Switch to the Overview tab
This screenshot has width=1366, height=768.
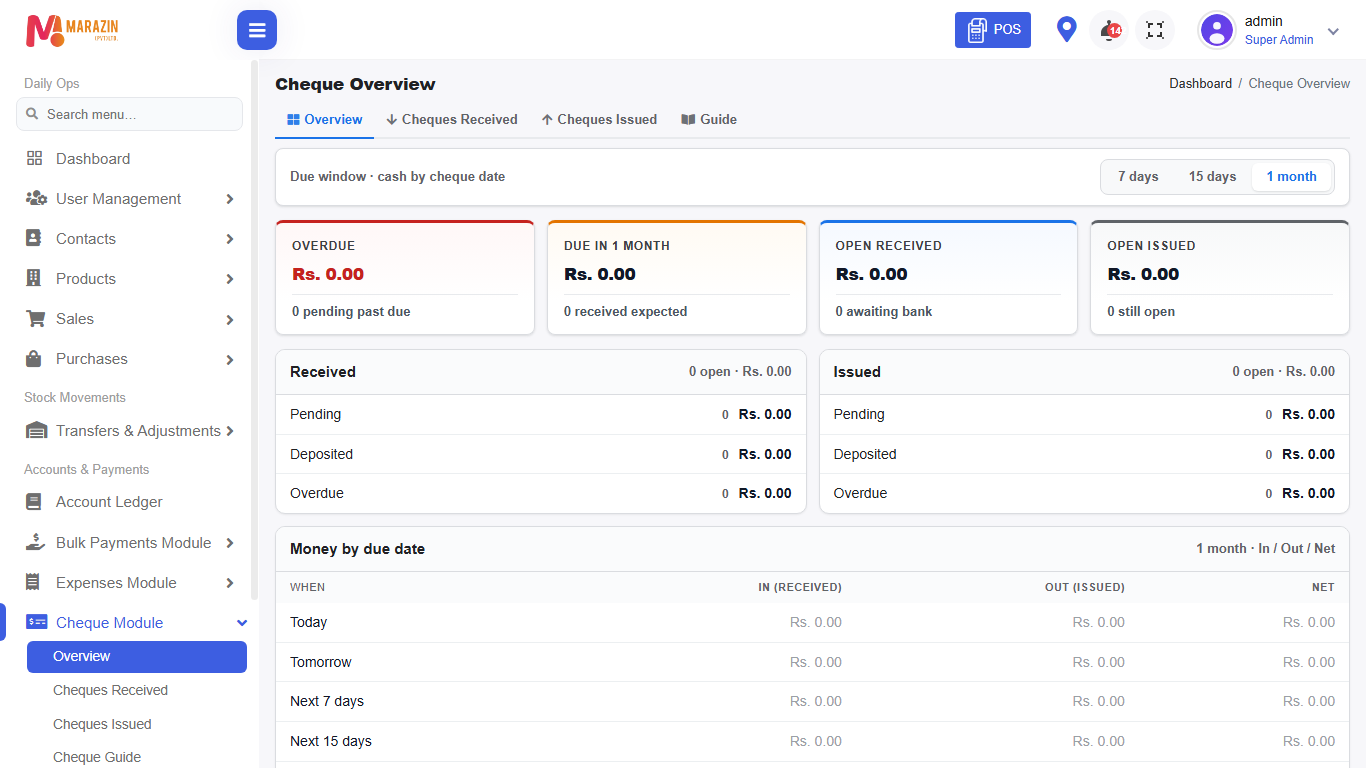324,120
